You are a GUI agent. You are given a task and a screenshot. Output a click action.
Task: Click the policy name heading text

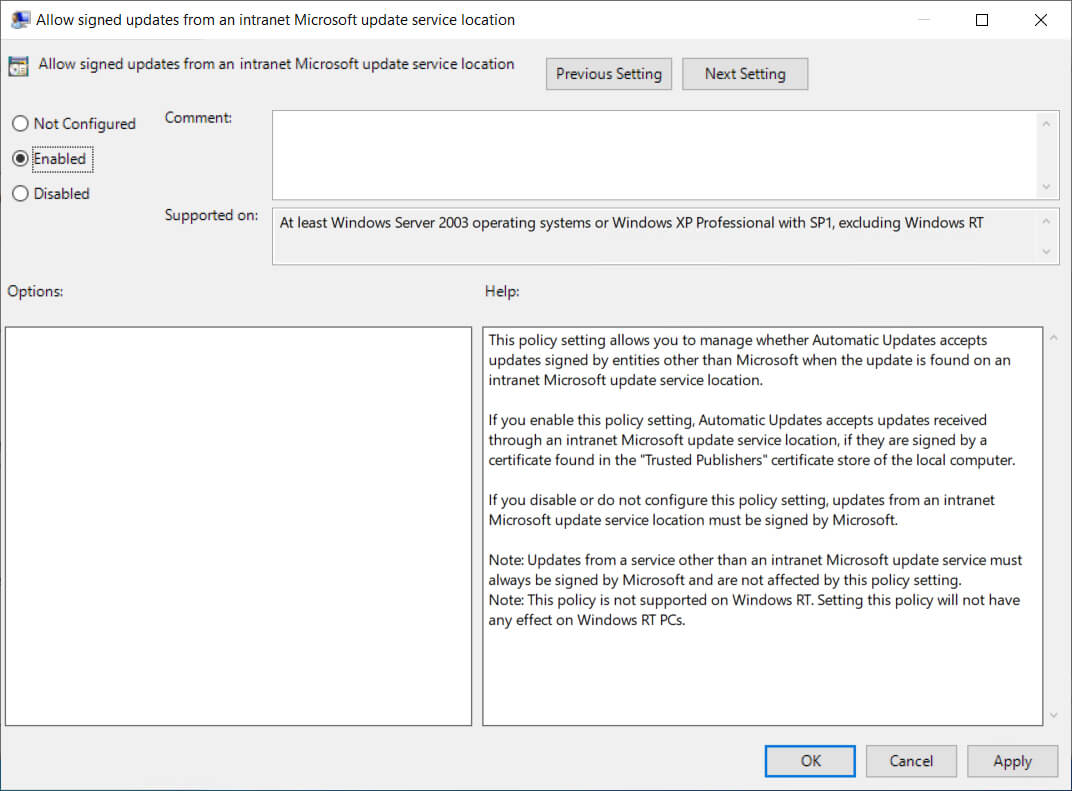coord(276,64)
